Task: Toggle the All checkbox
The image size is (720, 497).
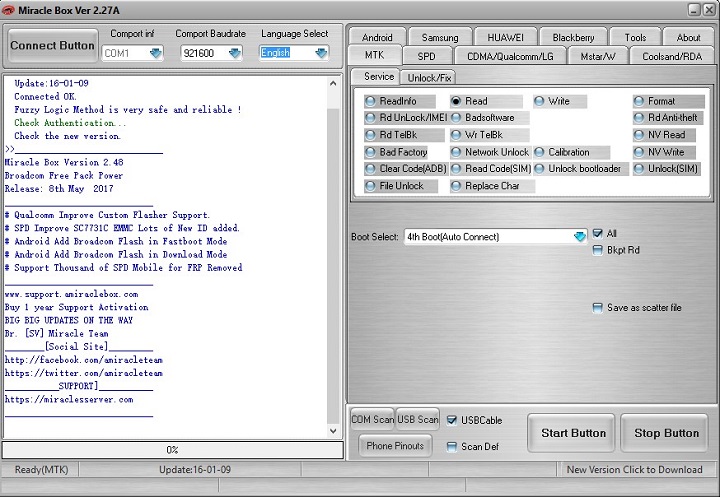Action: [x=597, y=234]
